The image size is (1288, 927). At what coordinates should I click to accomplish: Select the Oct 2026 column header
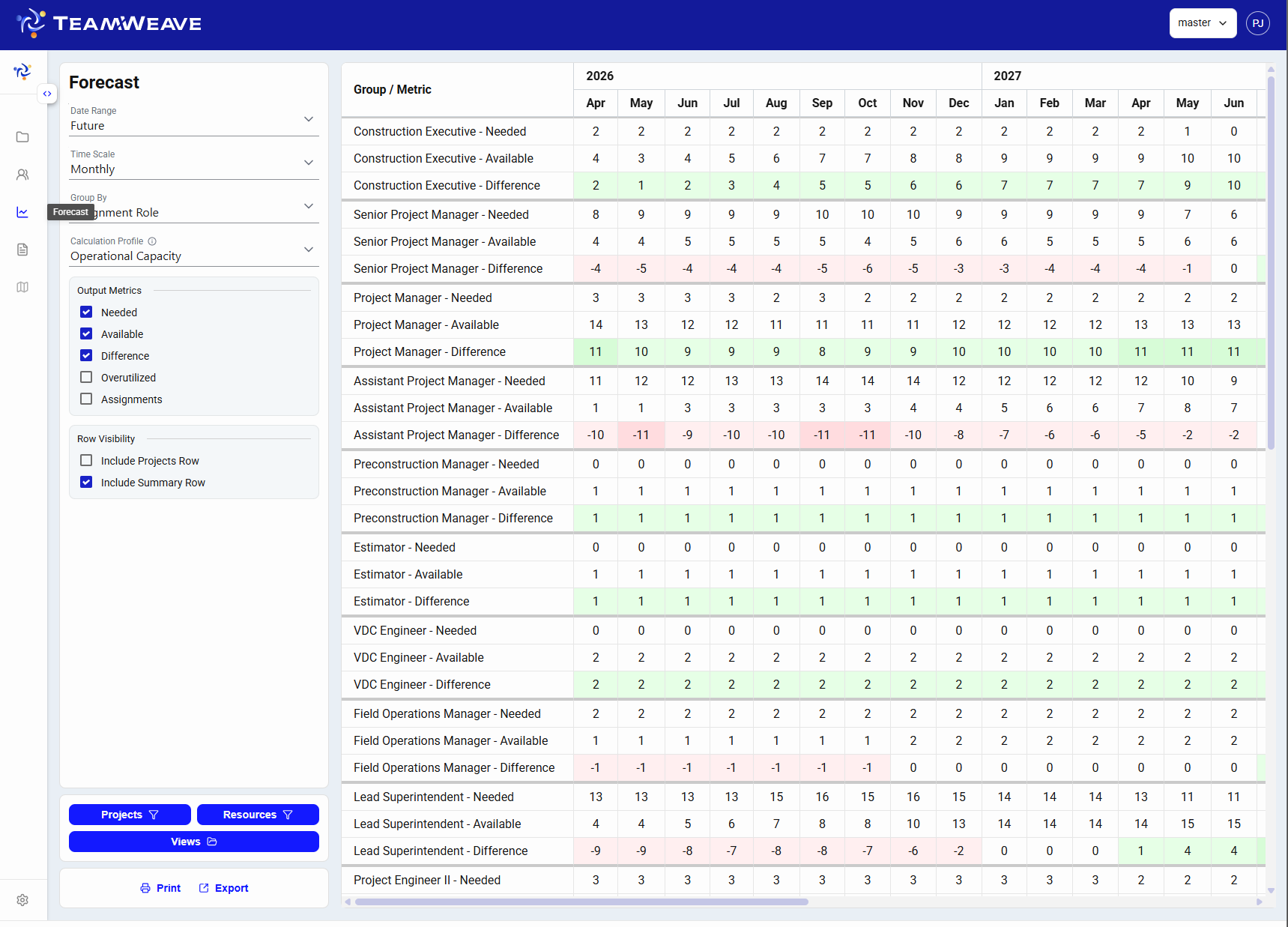pos(868,103)
